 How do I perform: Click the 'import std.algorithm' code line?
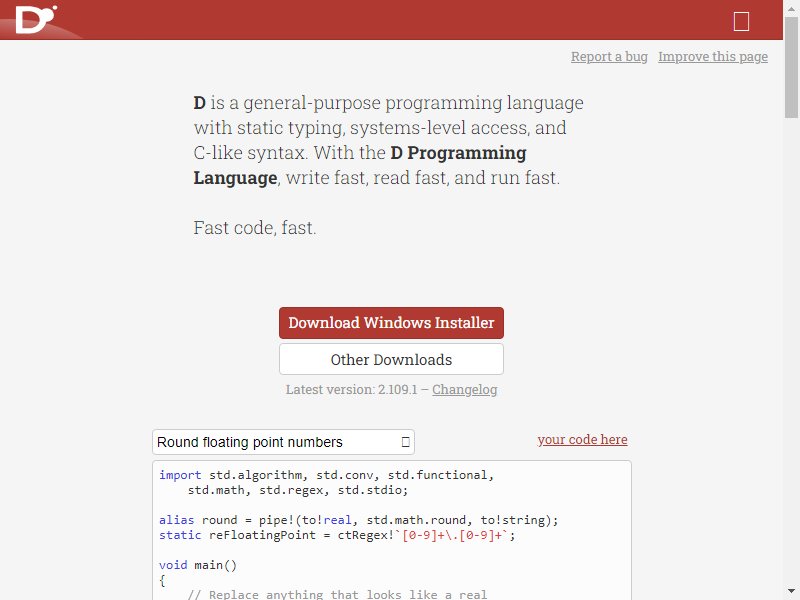pyautogui.click(x=327, y=475)
